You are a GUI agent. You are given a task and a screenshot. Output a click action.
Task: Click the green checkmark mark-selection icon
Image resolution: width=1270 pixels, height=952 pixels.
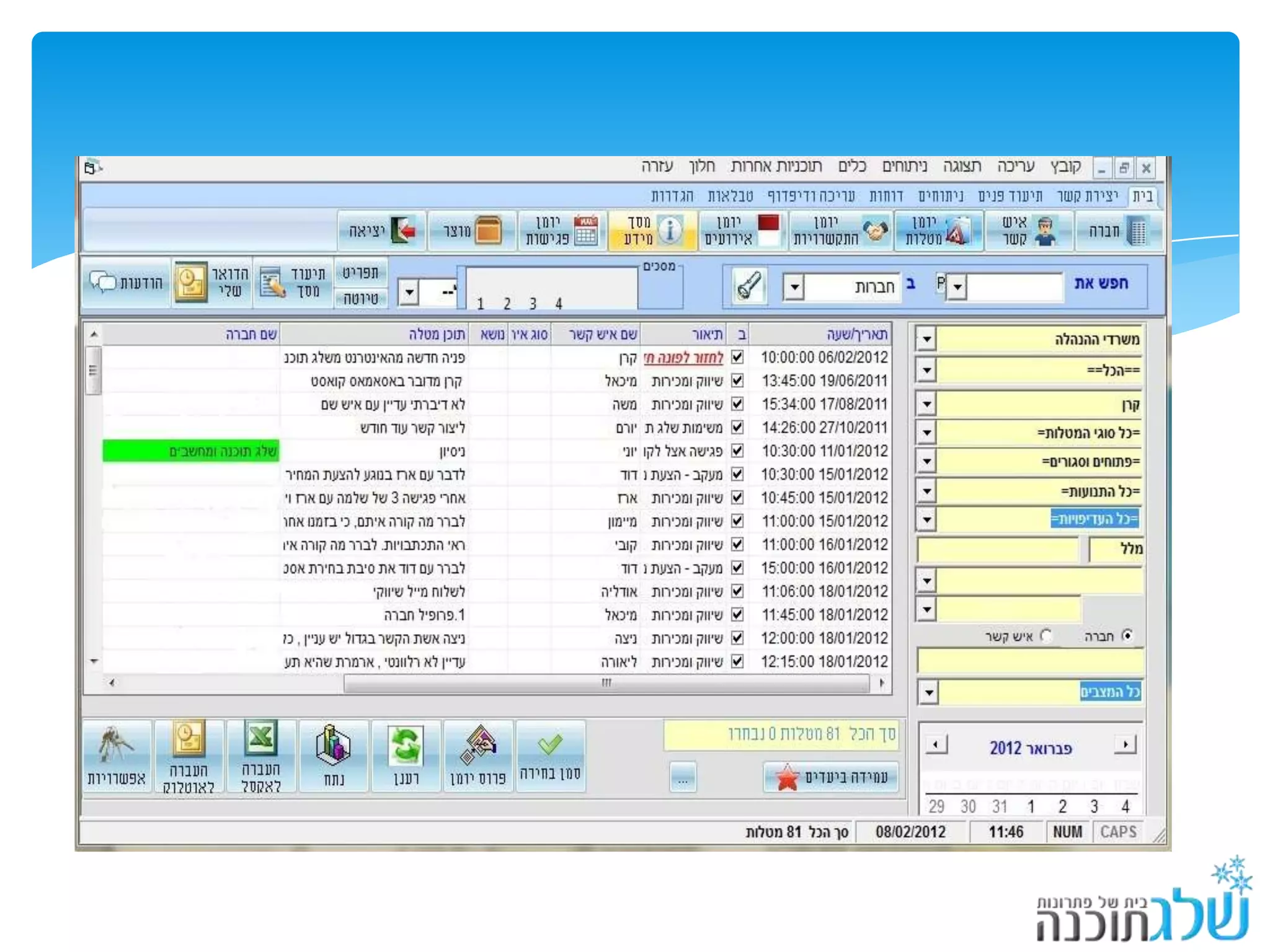click(550, 744)
